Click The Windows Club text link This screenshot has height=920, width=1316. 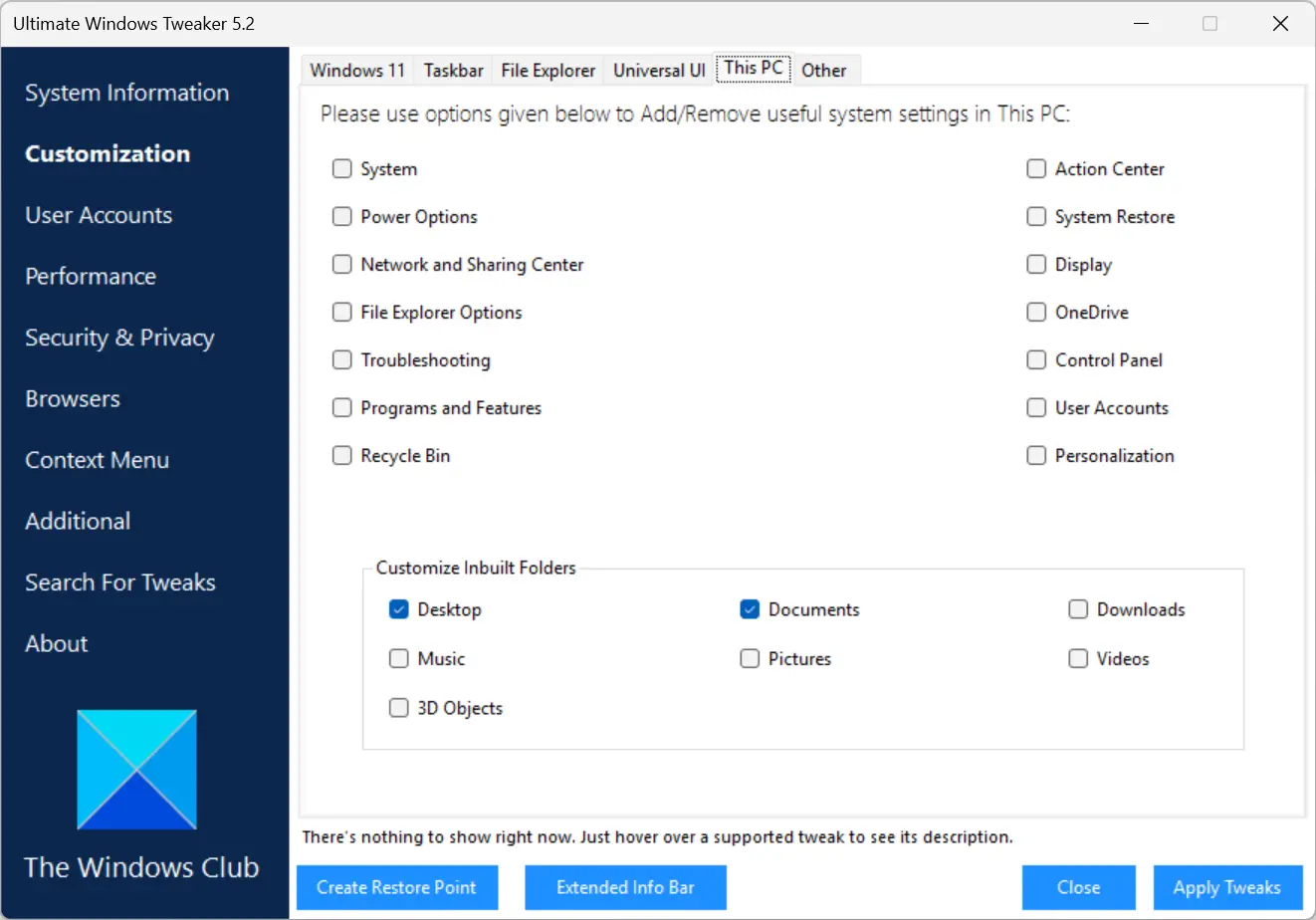[141, 867]
